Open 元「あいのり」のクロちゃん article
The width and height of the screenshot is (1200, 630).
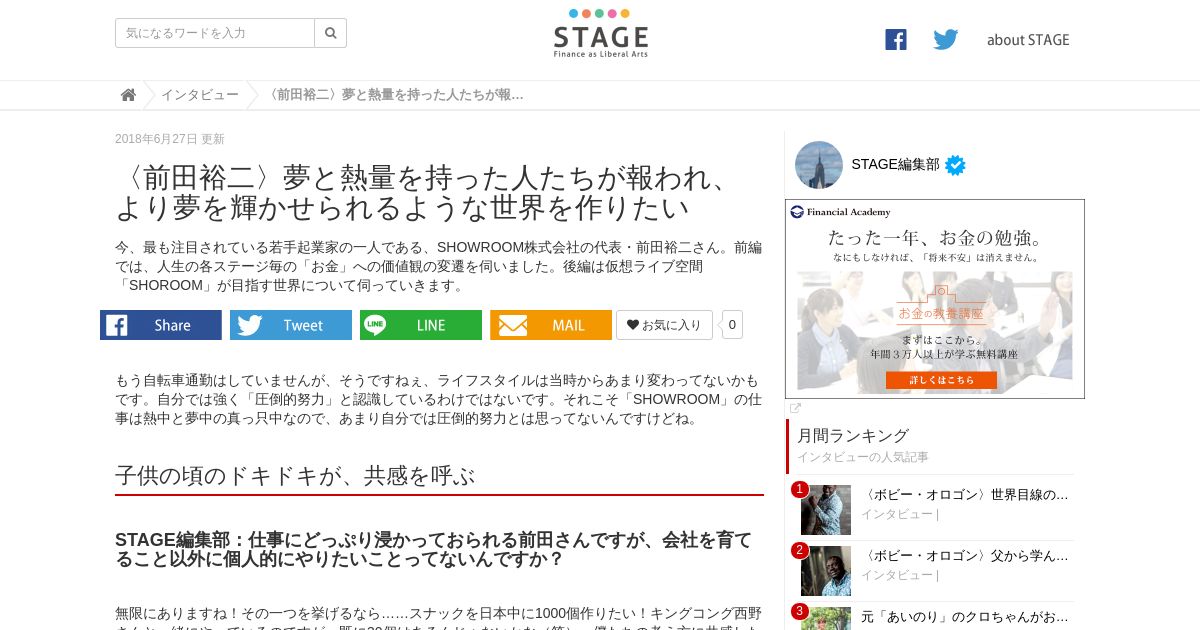coord(965,617)
